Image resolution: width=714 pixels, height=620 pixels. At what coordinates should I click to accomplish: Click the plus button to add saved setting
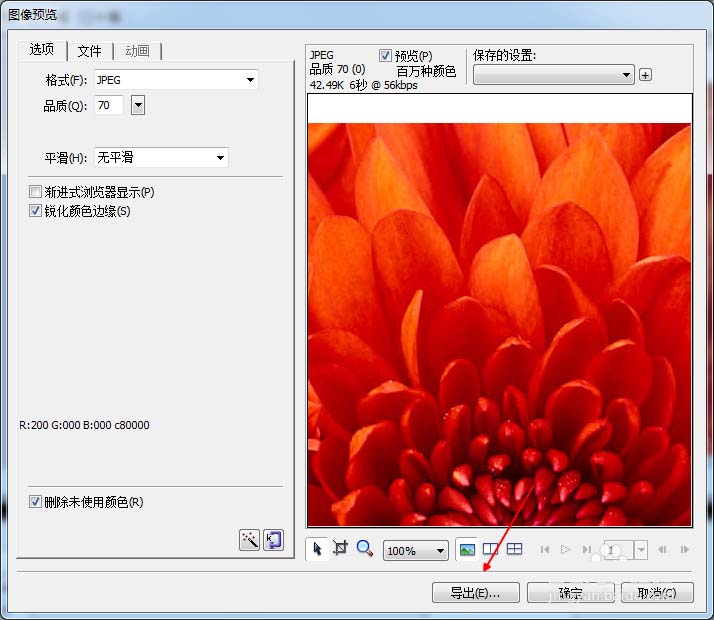pyautogui.click(x=645, y=75)
